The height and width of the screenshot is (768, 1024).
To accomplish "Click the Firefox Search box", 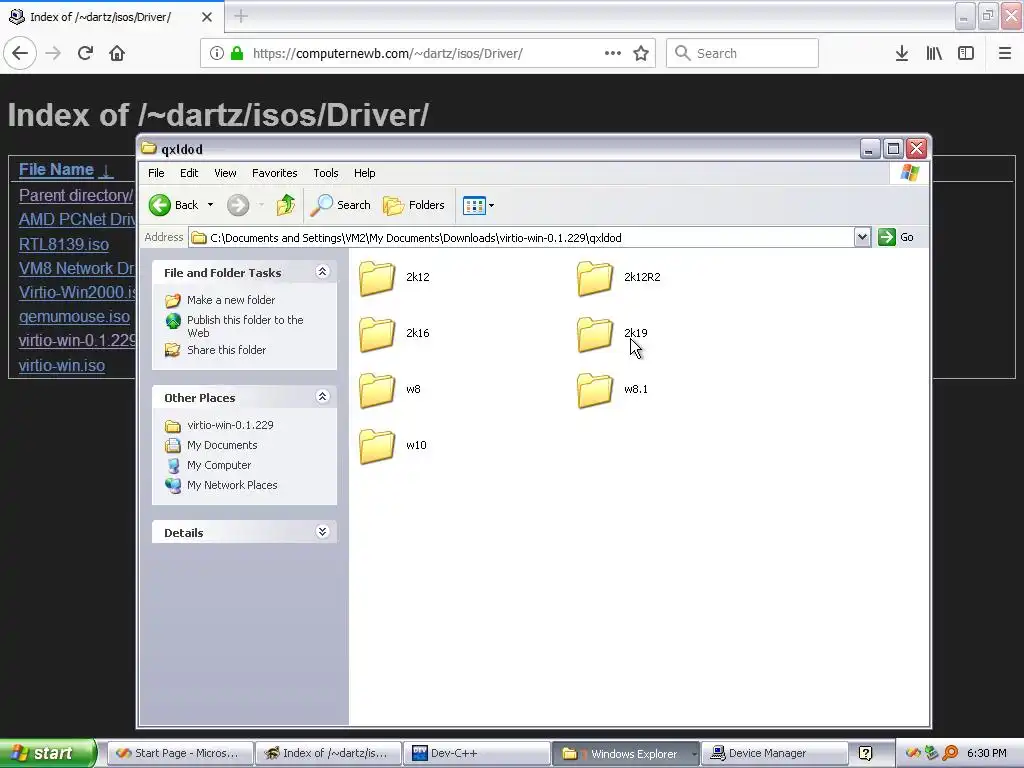I will click(742, 53).
